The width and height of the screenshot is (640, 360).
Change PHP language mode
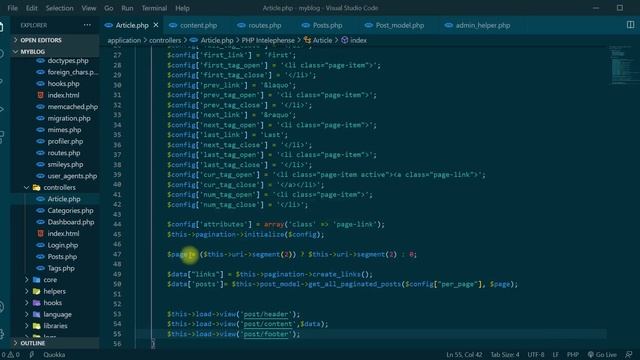[573, 354]
